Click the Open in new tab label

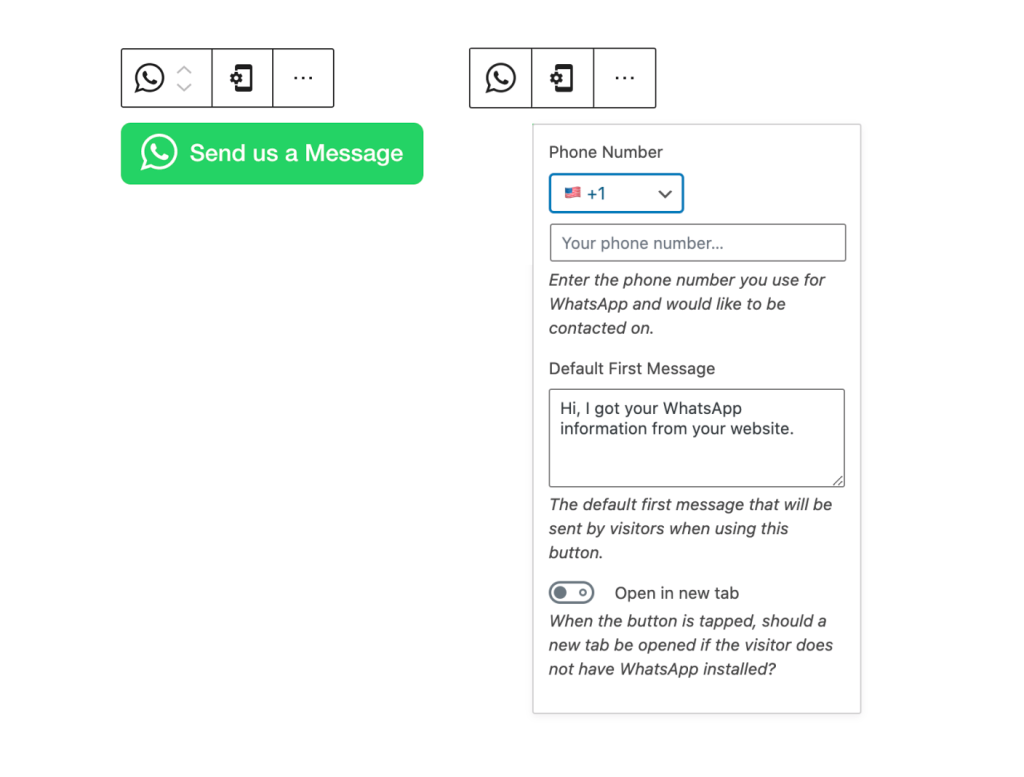(677, 593)
